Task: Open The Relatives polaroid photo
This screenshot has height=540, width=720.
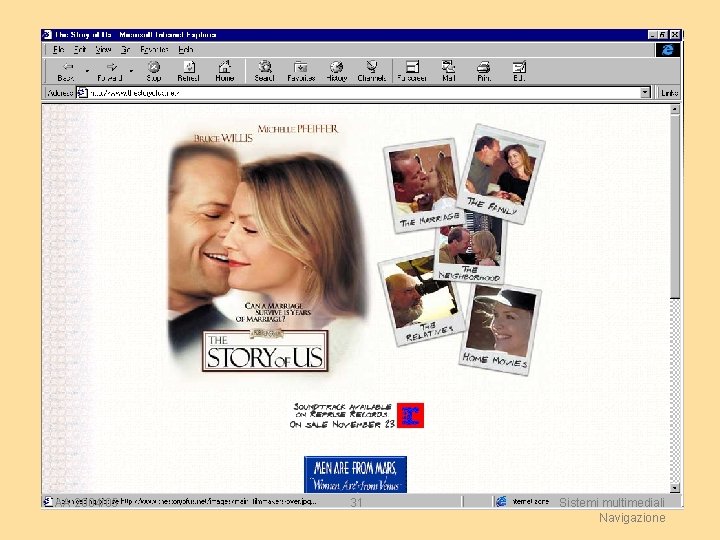Action: point(421,300)
